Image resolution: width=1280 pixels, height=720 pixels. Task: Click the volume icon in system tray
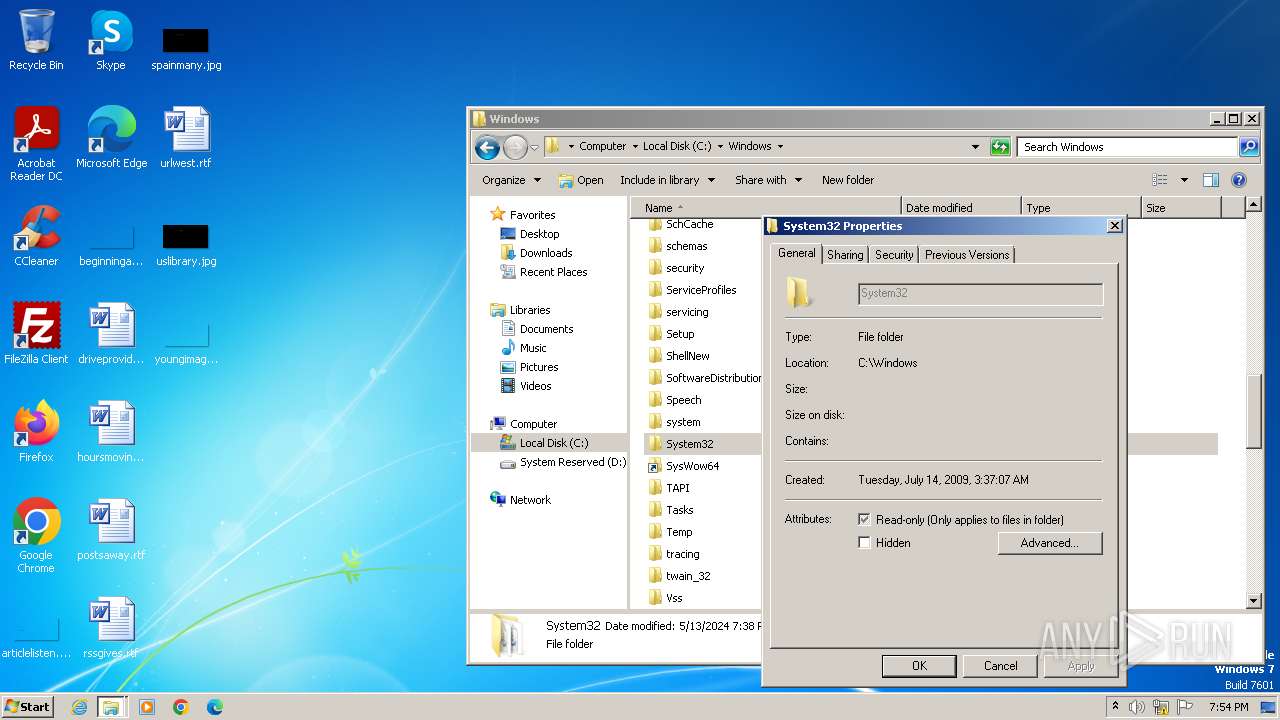coord(1137,707)
